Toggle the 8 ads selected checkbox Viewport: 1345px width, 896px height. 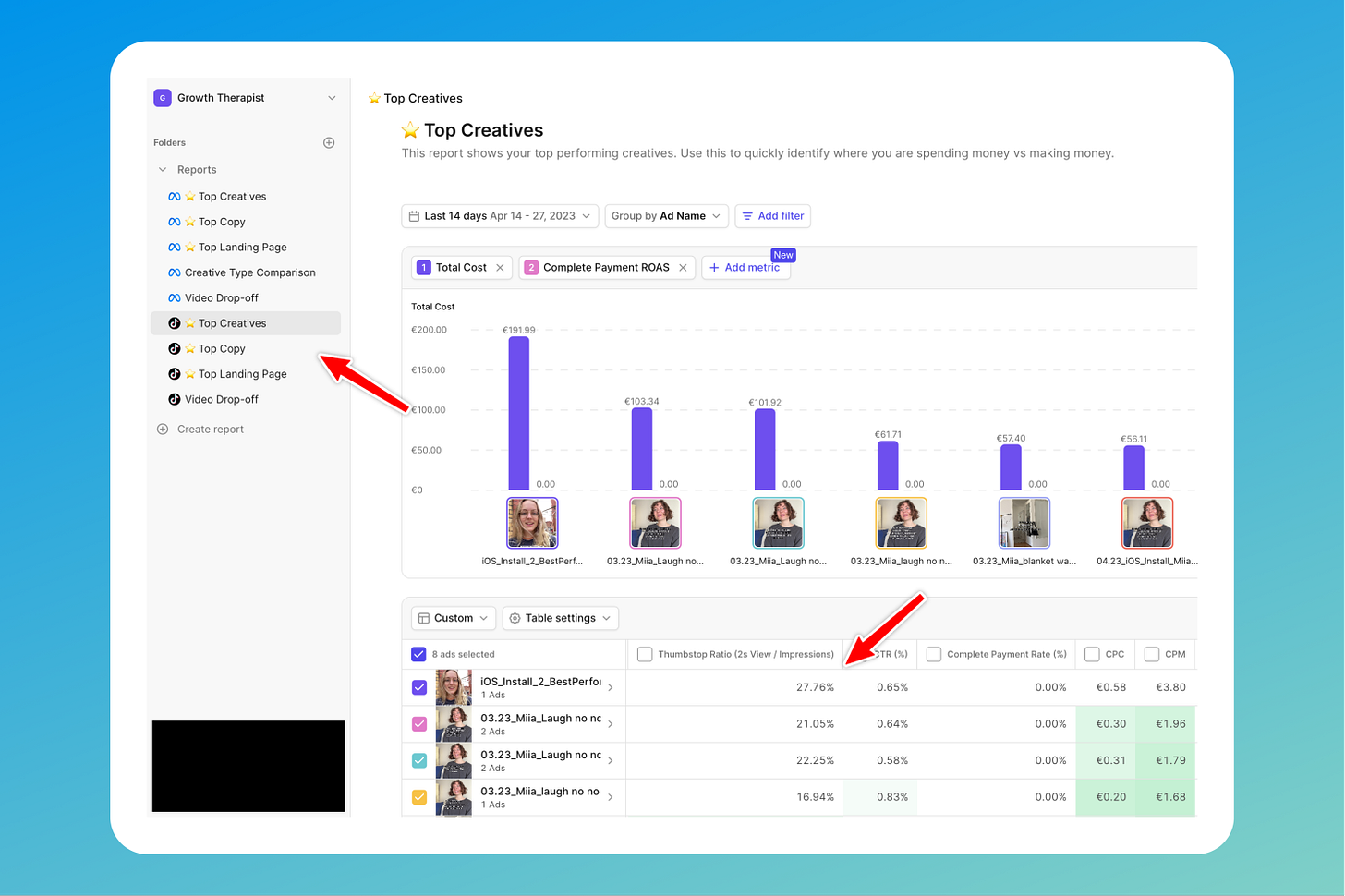tap(418, 654)
